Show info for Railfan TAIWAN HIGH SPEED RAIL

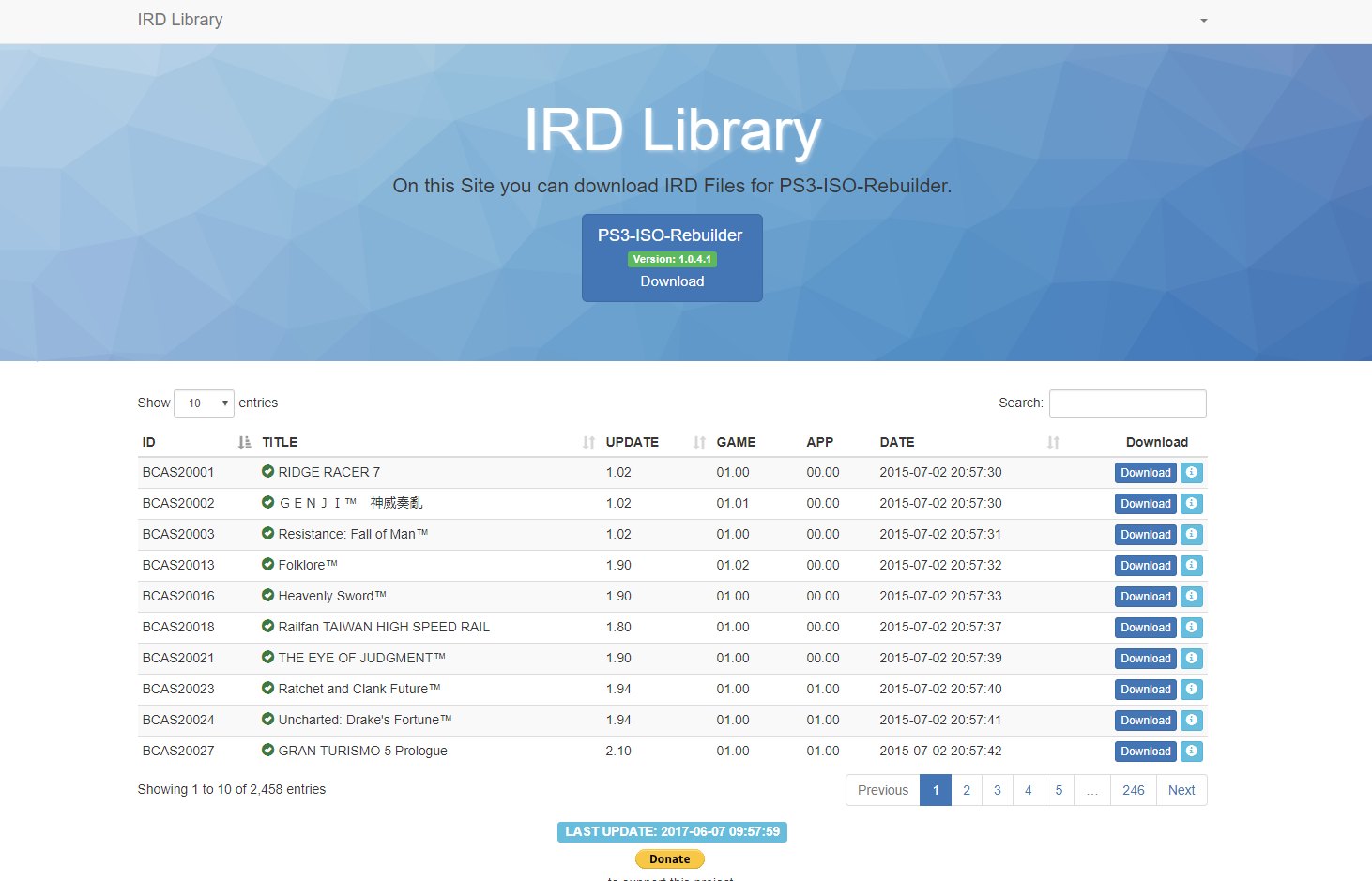point(1191,628)
